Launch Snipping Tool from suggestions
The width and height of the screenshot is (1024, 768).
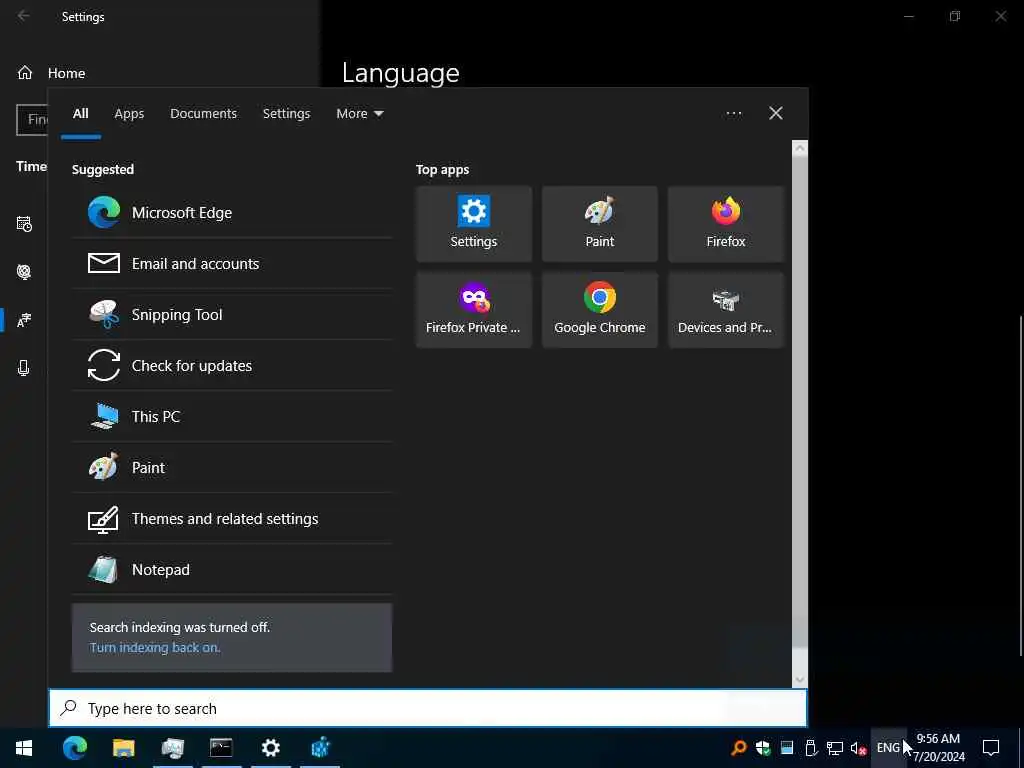[232, 314]
